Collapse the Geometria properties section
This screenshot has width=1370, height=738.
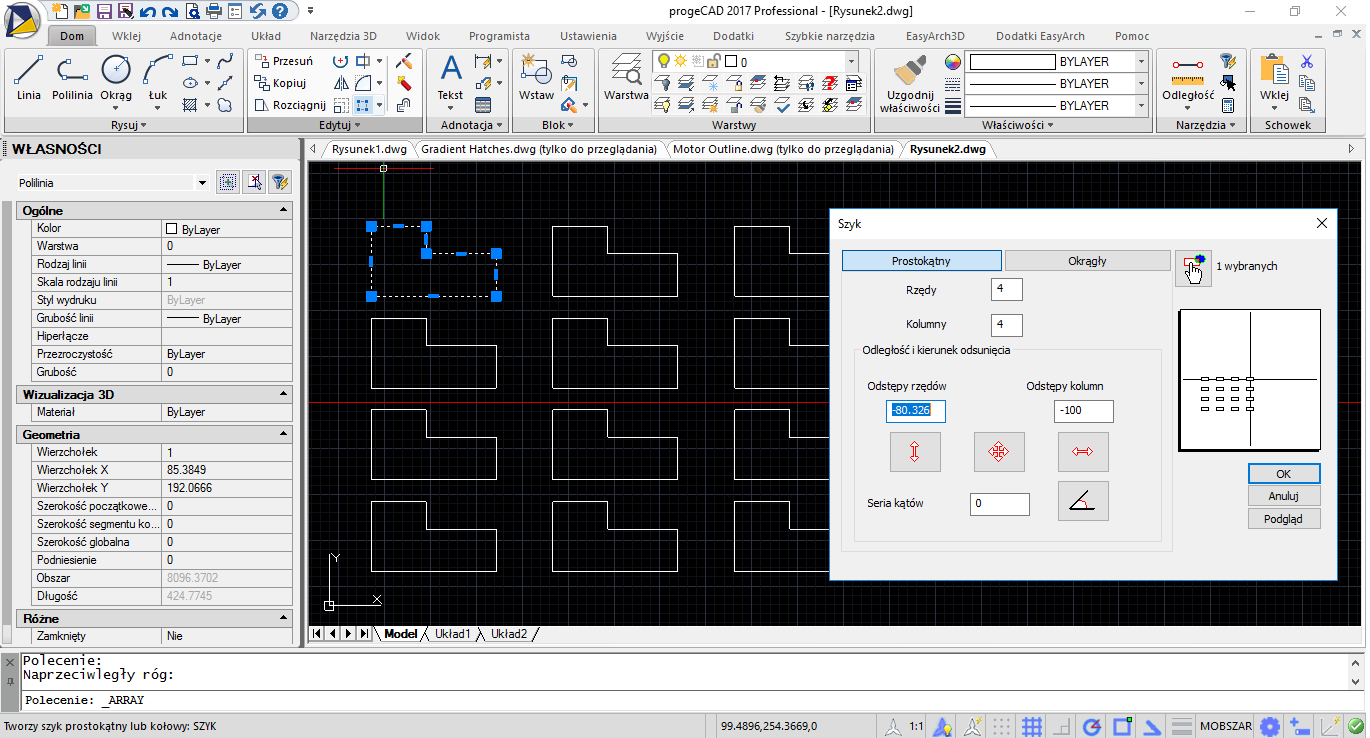coord(283,435)
